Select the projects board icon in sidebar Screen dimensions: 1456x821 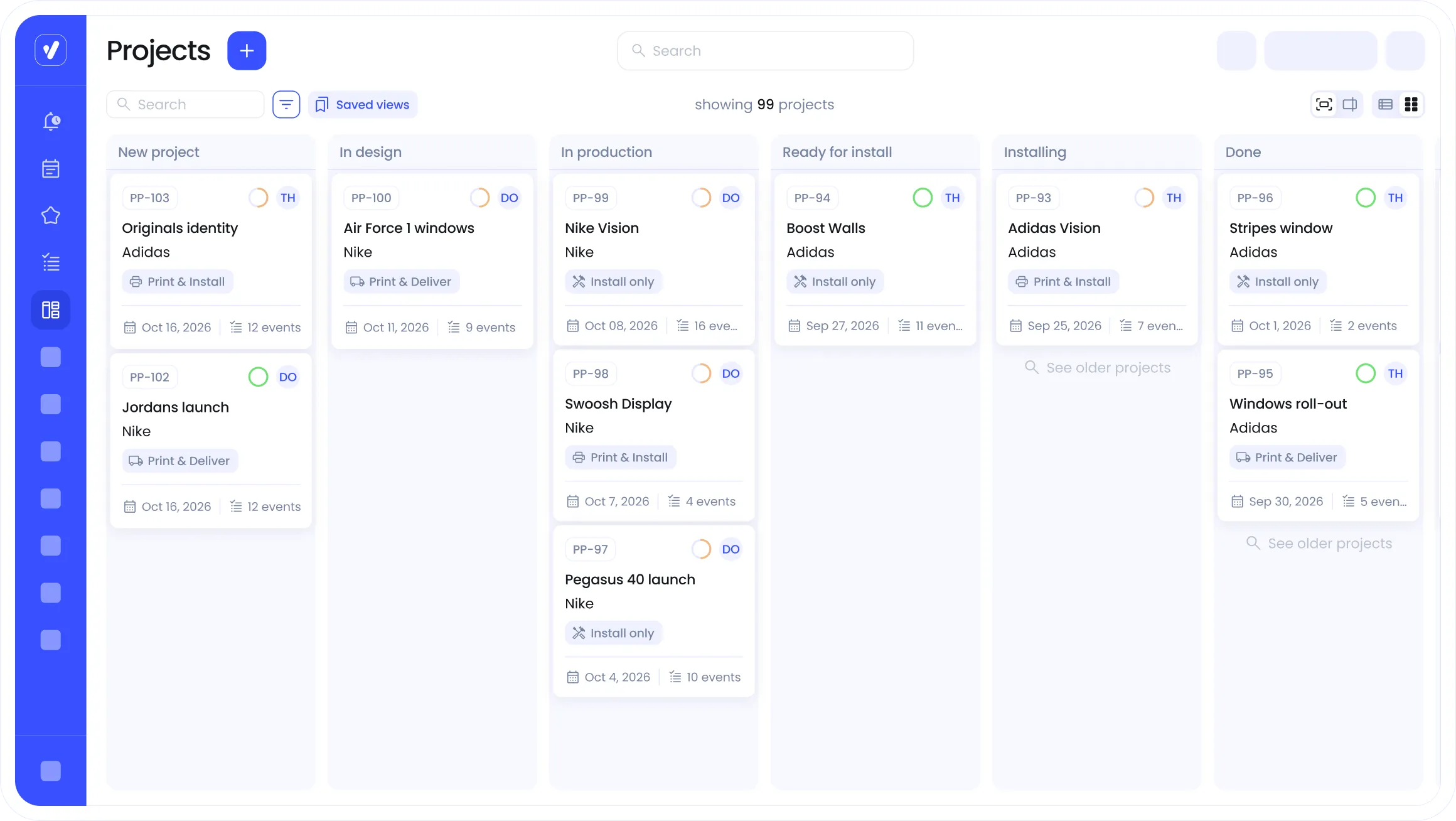click(x=51, y=309)
